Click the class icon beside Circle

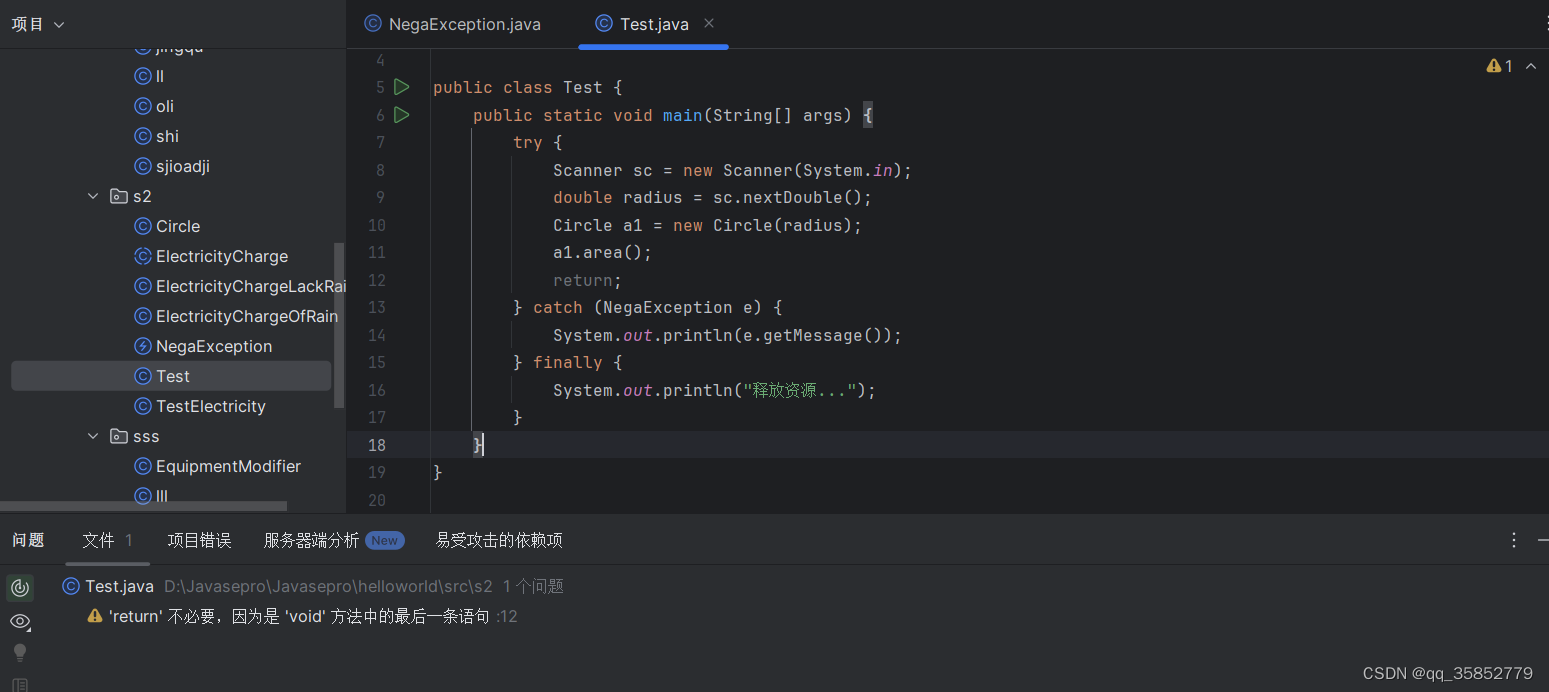(143, 226)
